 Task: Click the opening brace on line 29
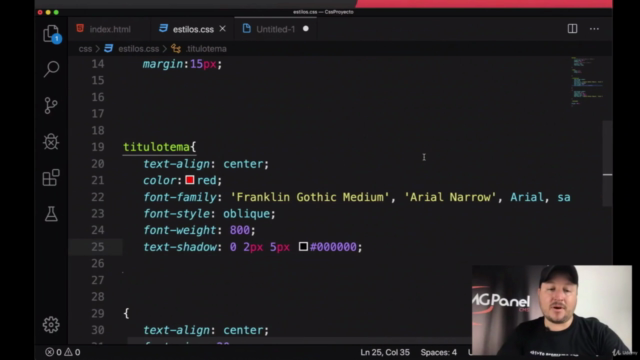[127, 313]
